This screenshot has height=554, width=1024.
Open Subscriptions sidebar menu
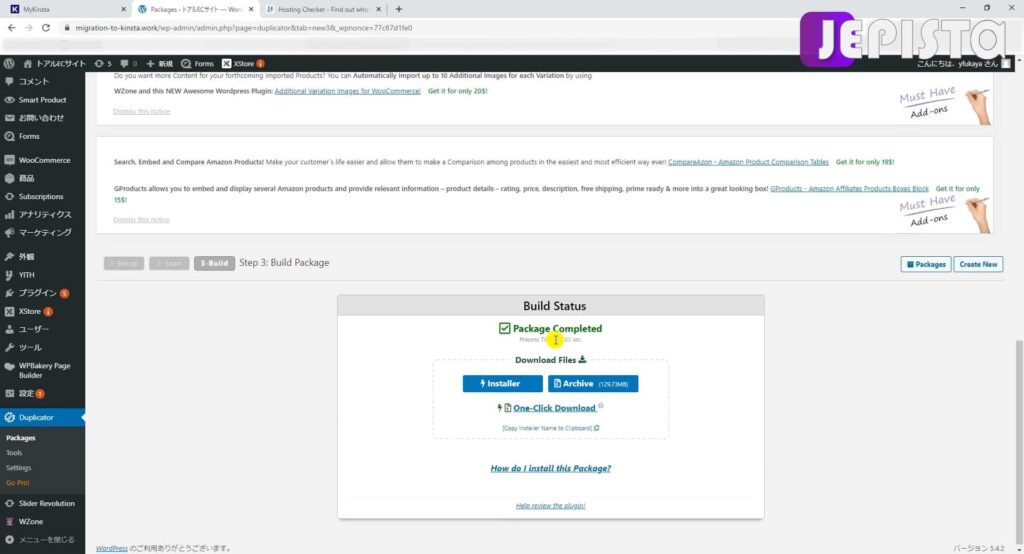(x=42, y=197)
